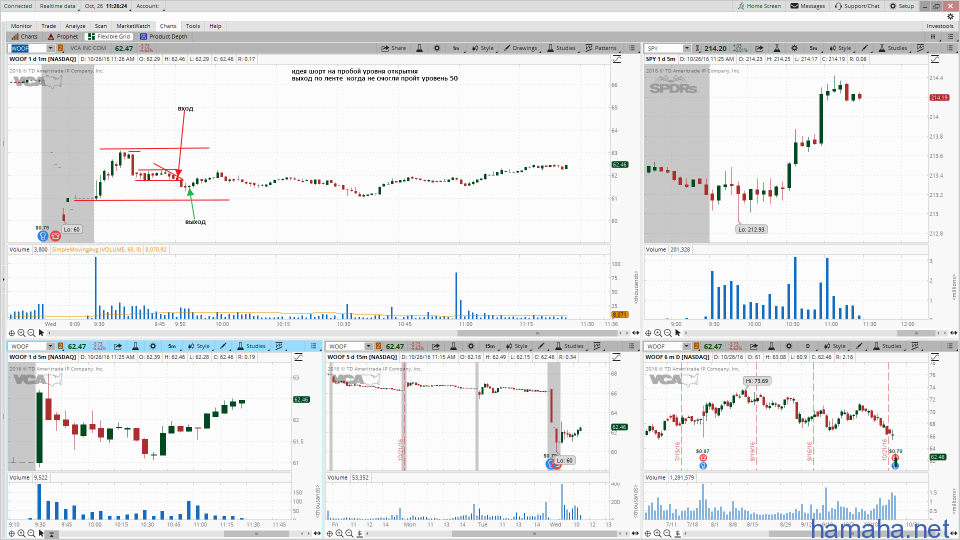Click red earnings marker $0.87 on WOOF daily chart
This screenshot has height=540, width=960.
(703, 458)
